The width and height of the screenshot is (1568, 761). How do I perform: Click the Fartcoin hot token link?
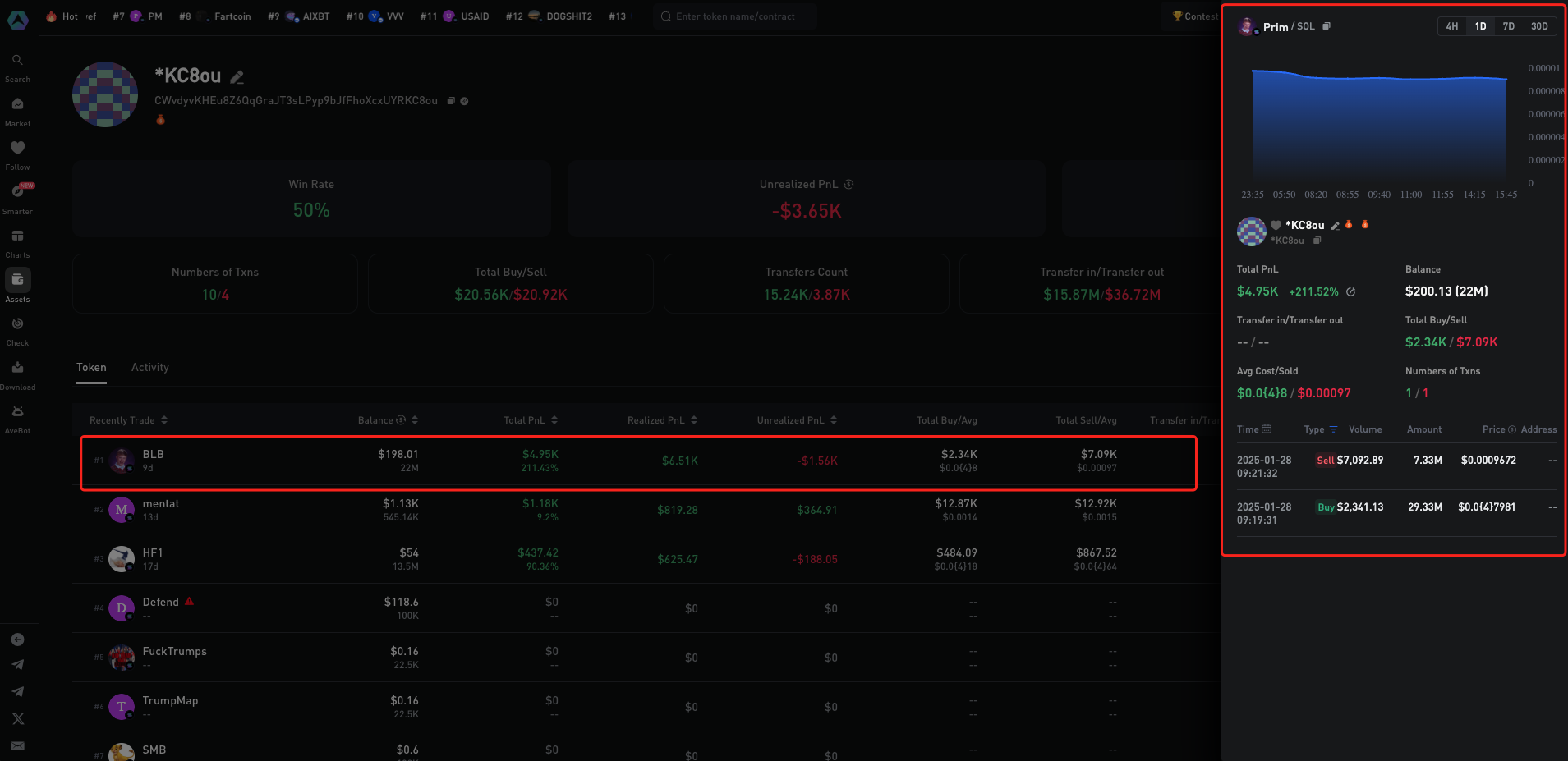(232, 16)
